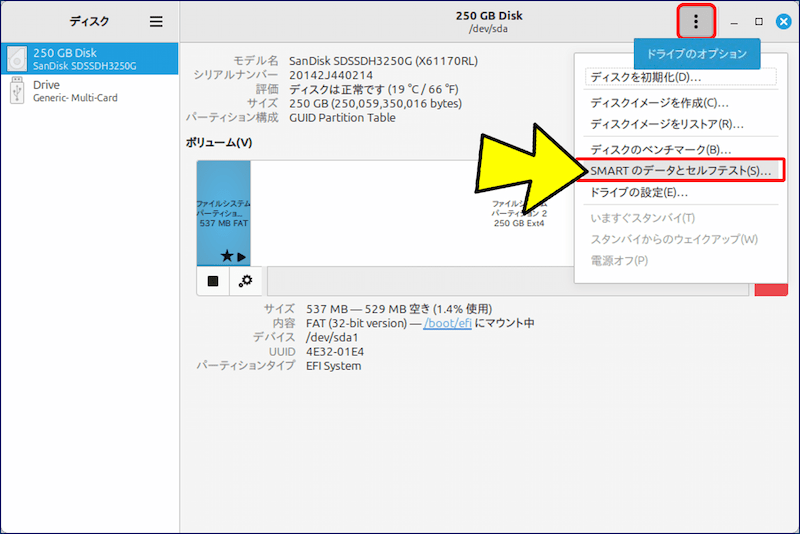Close the Disks window
This screenshot has height=534, width=800.
pyautogui.click(x=784, y=21)
